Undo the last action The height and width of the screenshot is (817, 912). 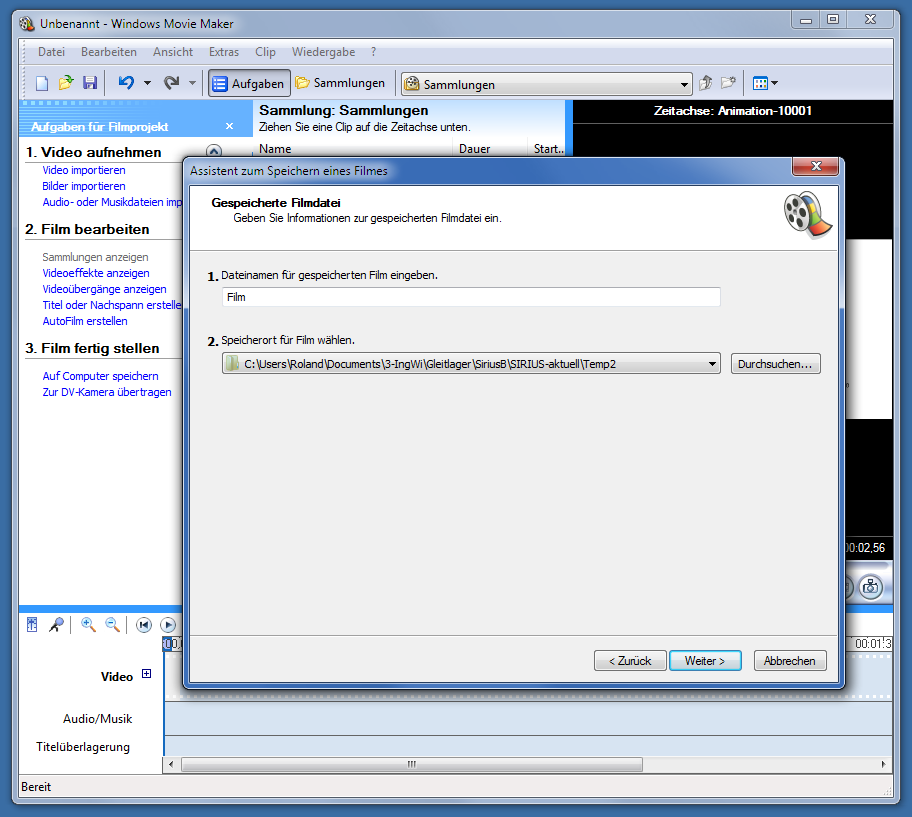(126, 83)
